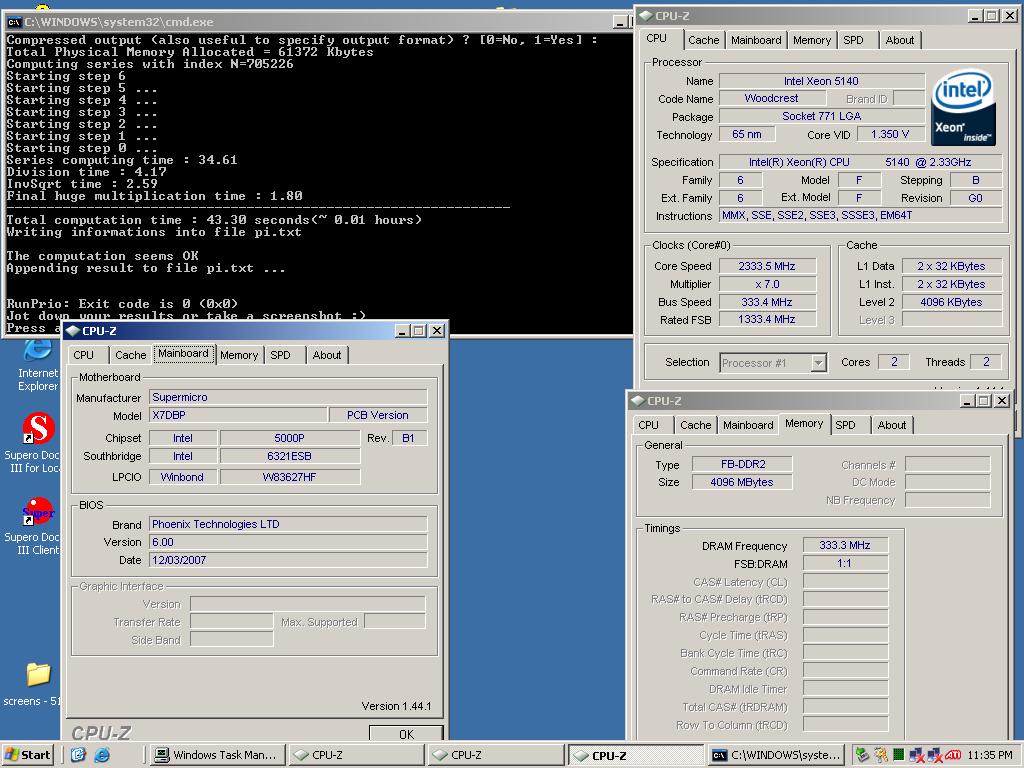Viewport: 1024px width, 768px height.
Task: Switch to the second CPU-Z taskbar button
Action: (495, 755)
